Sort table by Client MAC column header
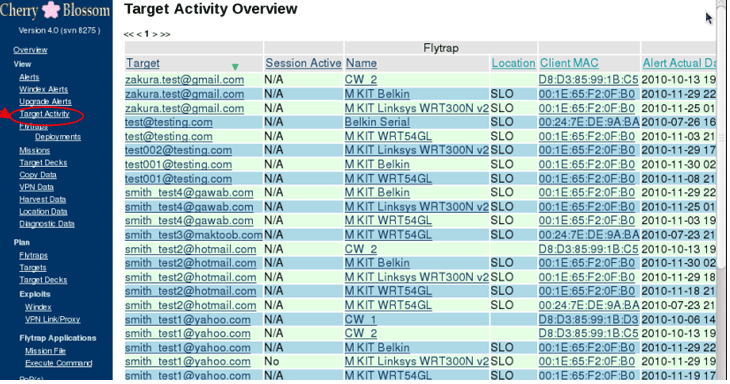The width and height of the screenshot is (730, 384). point(569,63)
